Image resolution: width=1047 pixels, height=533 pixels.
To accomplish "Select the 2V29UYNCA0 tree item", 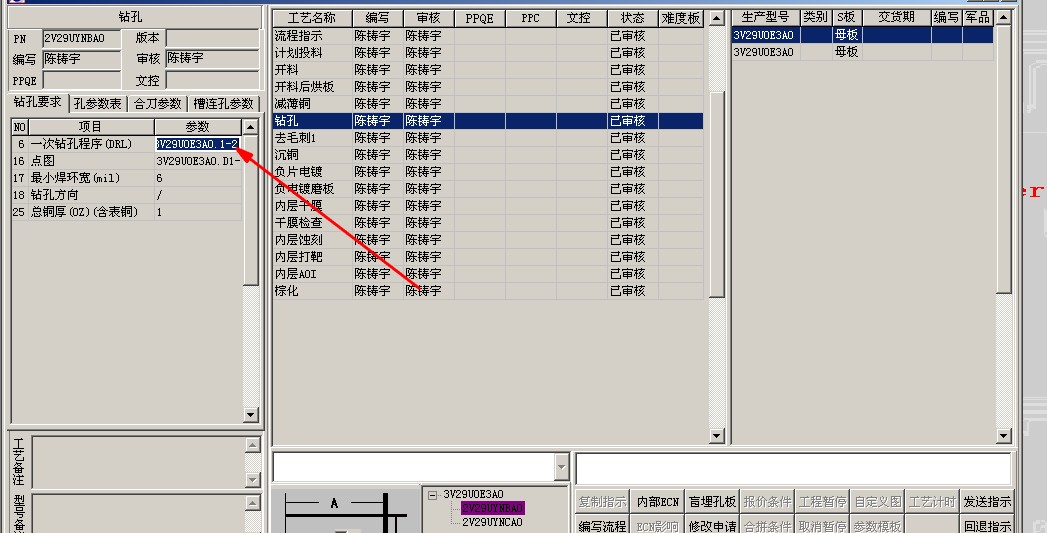I will (x=492, y=522).
